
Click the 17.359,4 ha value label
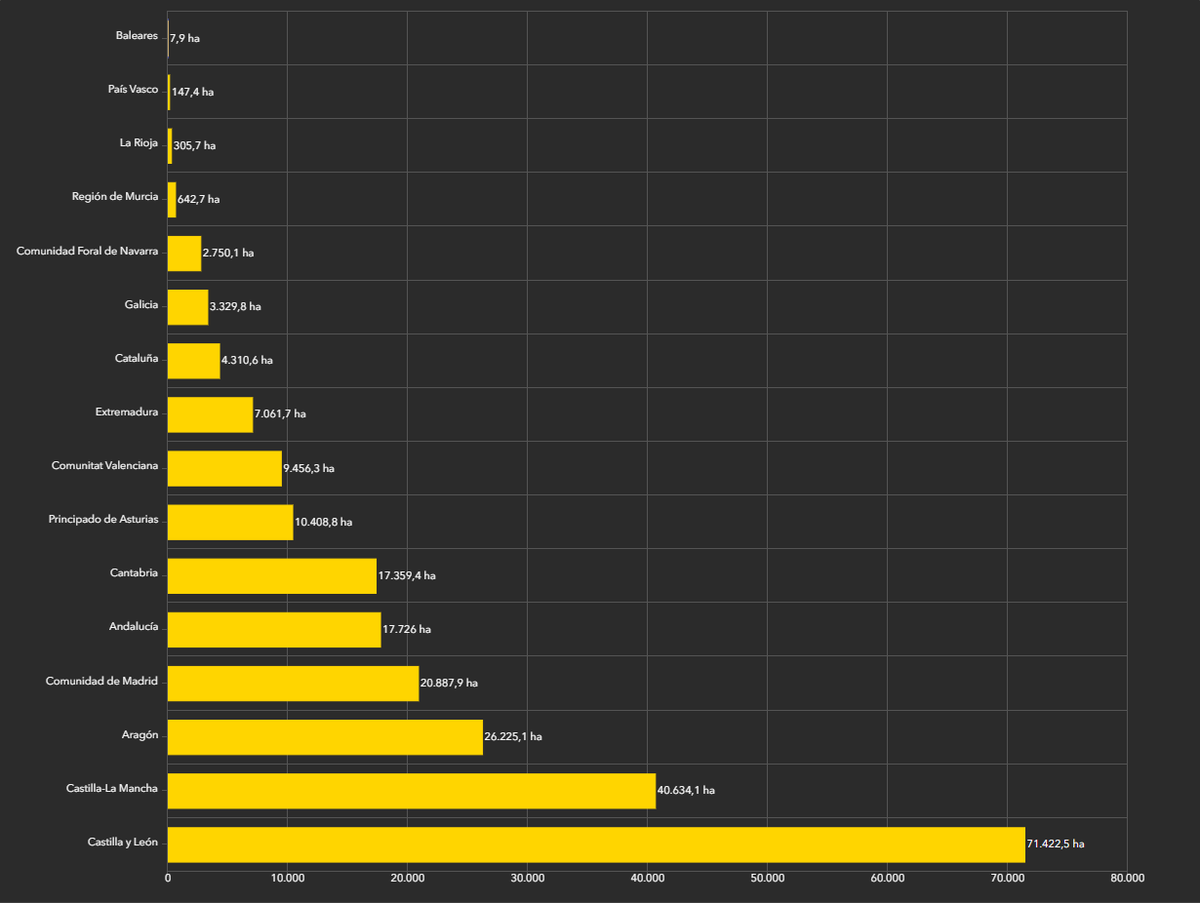[407, 576]
